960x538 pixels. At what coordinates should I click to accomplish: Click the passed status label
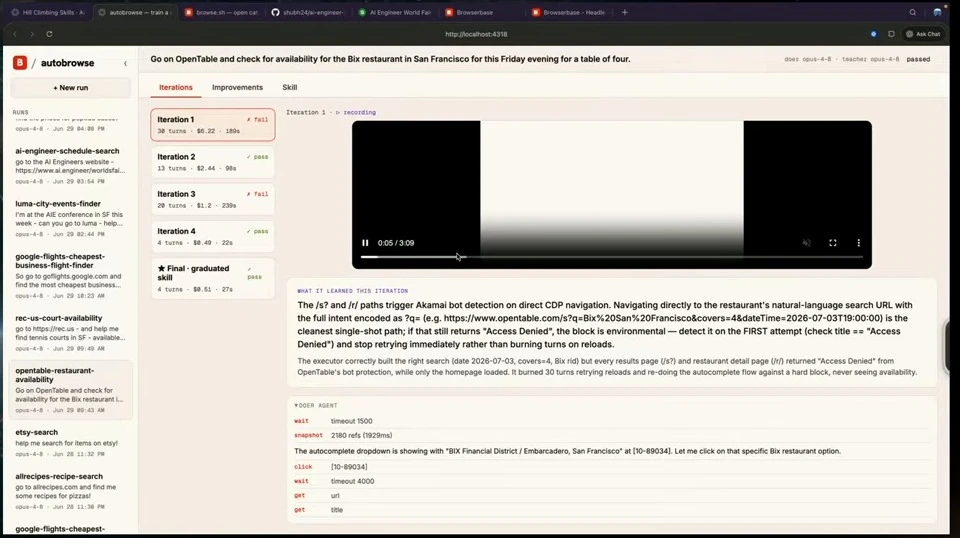tap(918, 59)
